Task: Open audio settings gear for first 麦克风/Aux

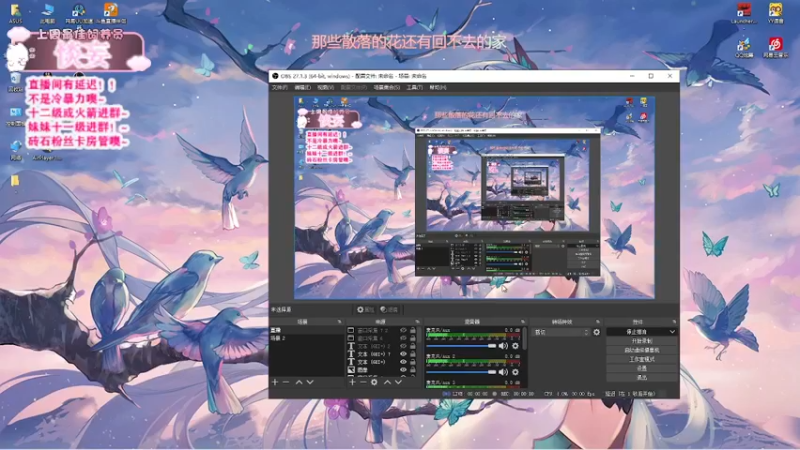Action: click(x=515, y=346)
